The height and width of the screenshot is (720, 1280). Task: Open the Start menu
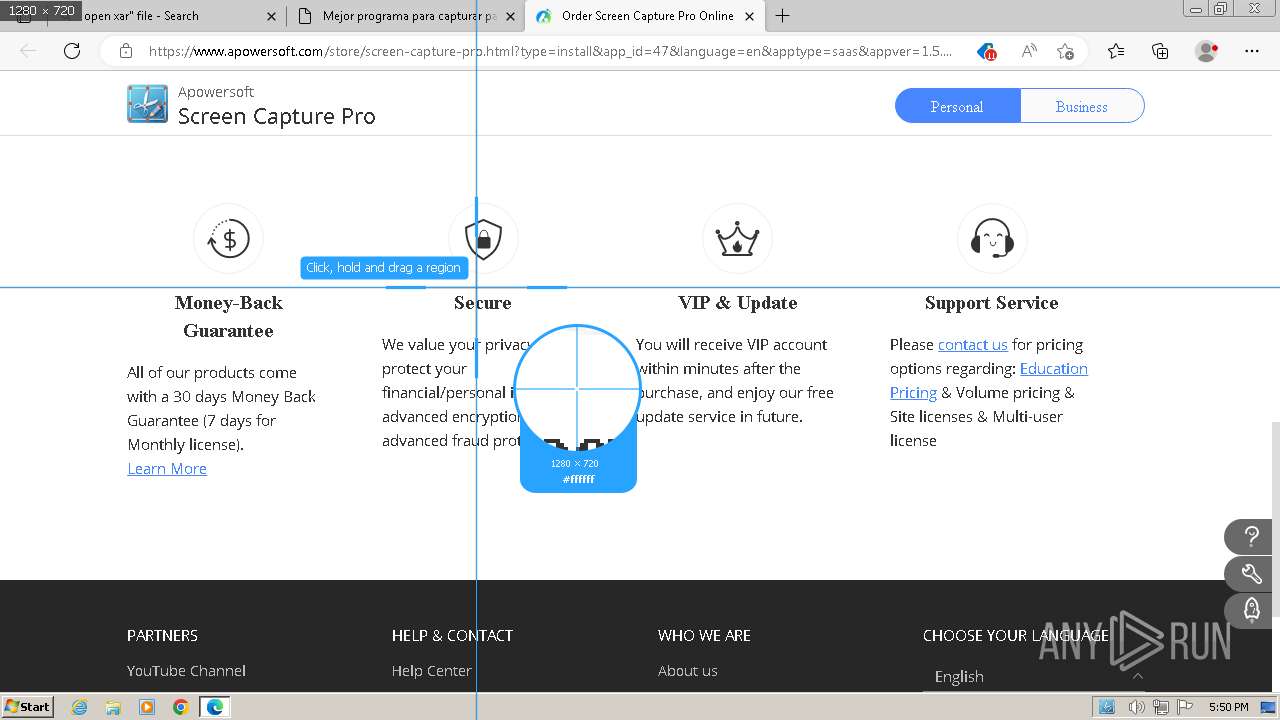pos(28,707)
